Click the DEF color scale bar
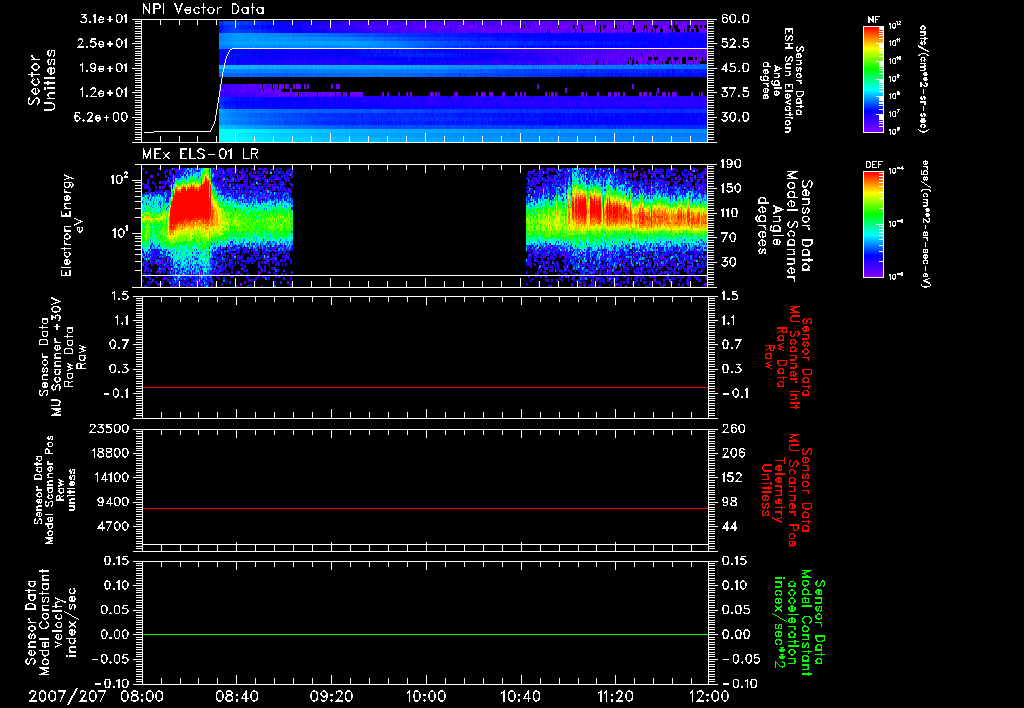 point(874,224)
